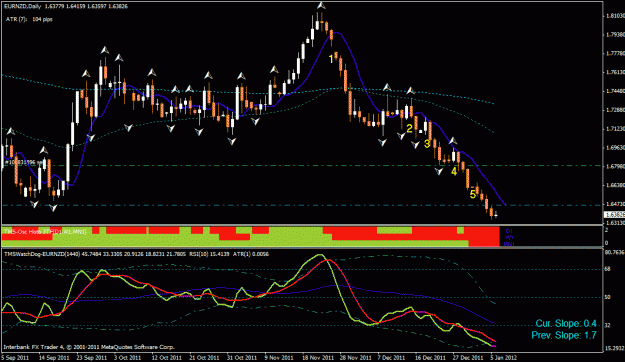The height and width of the screenshot is (362, 625).
Task: Click the Prev. Slope: 1.7 text
Action: pyautogui.click(x=564, y=335)
